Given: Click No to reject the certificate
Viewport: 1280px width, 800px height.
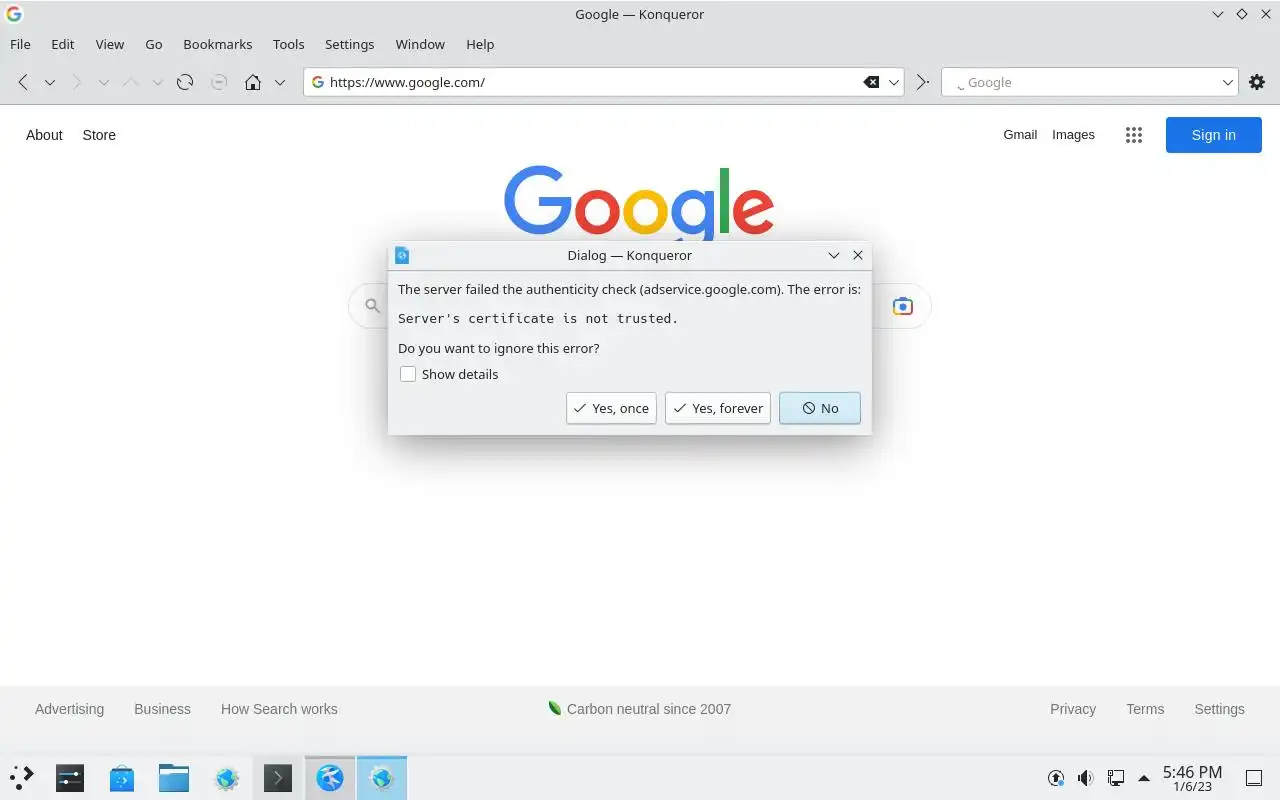Looking at the screenshot, I should (820, 408).
